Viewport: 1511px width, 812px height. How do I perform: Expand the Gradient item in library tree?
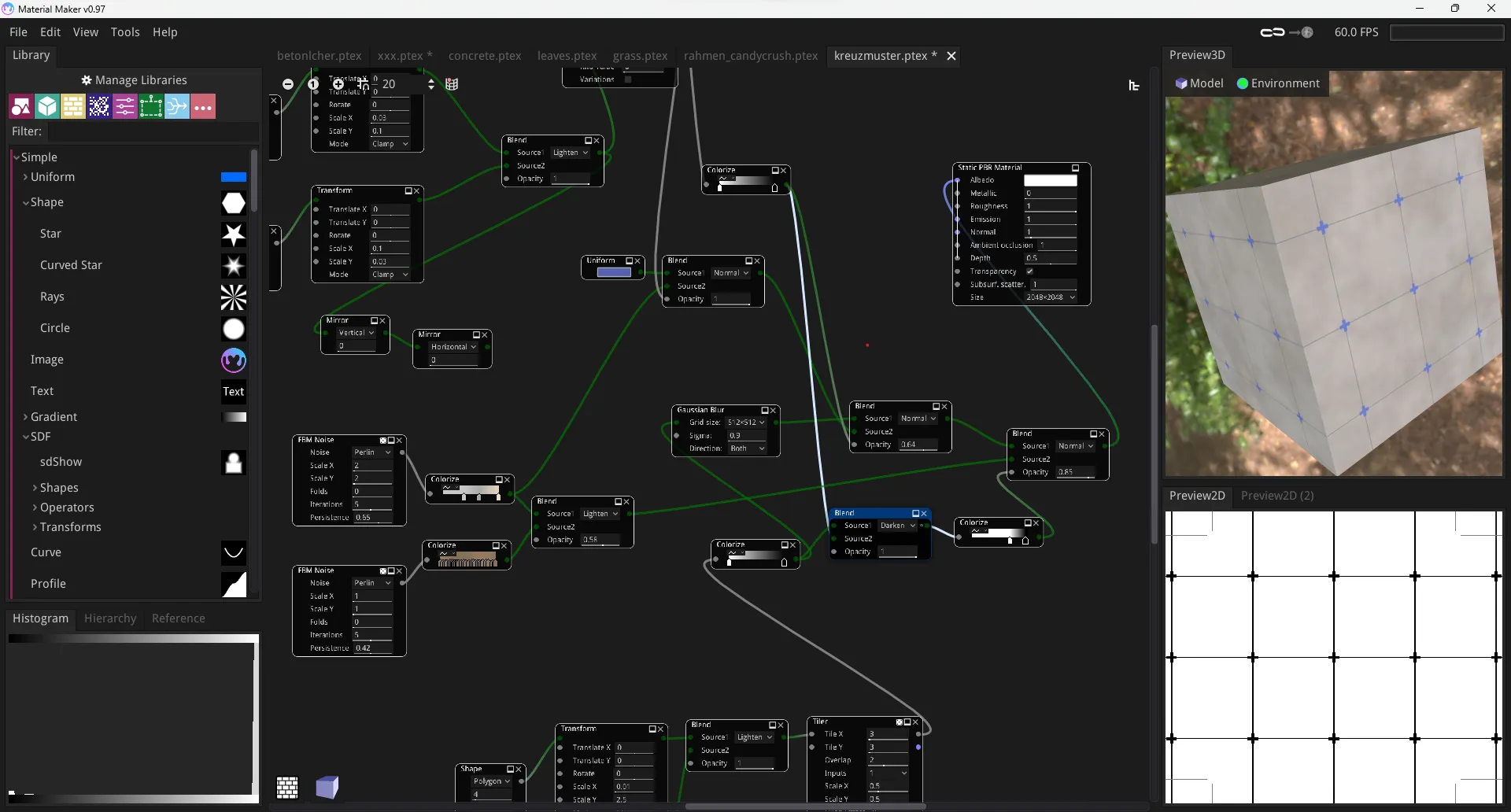pos(26,417)
